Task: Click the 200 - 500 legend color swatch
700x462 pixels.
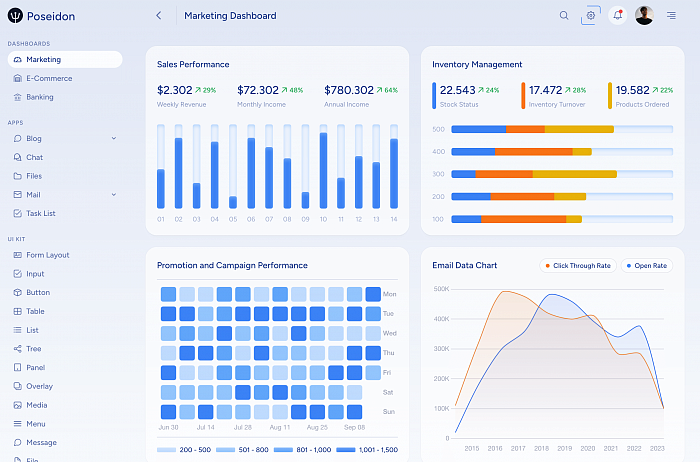Action: click(x=167, y=450)
